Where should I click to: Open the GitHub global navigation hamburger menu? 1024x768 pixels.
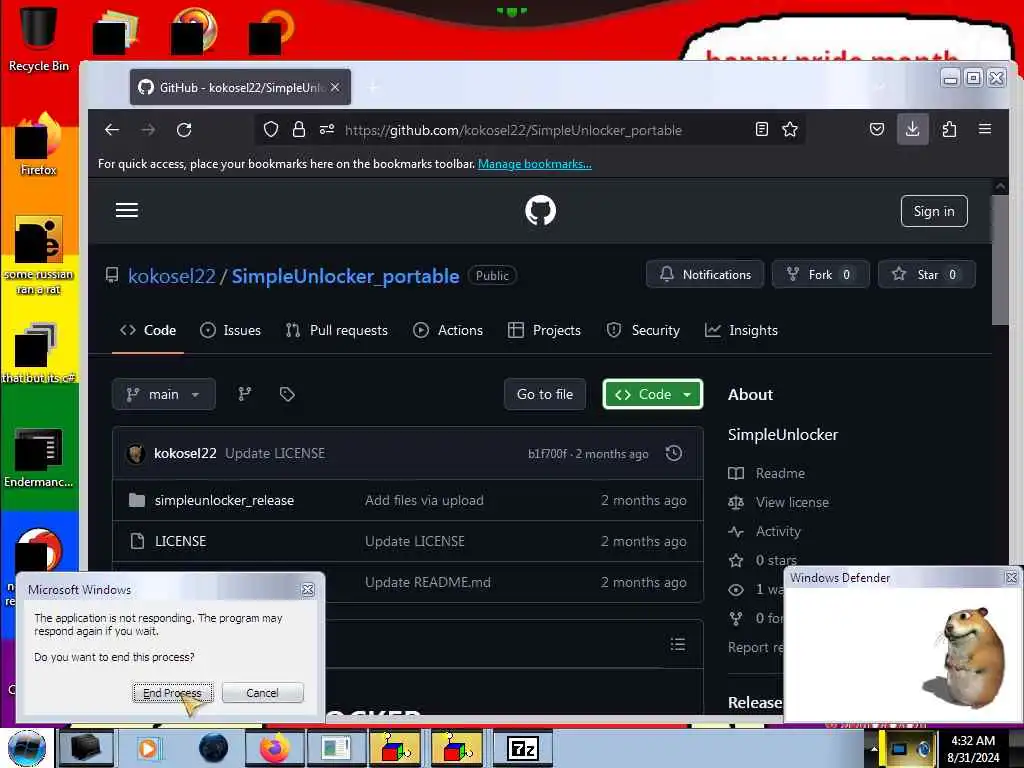pos(127,210)
